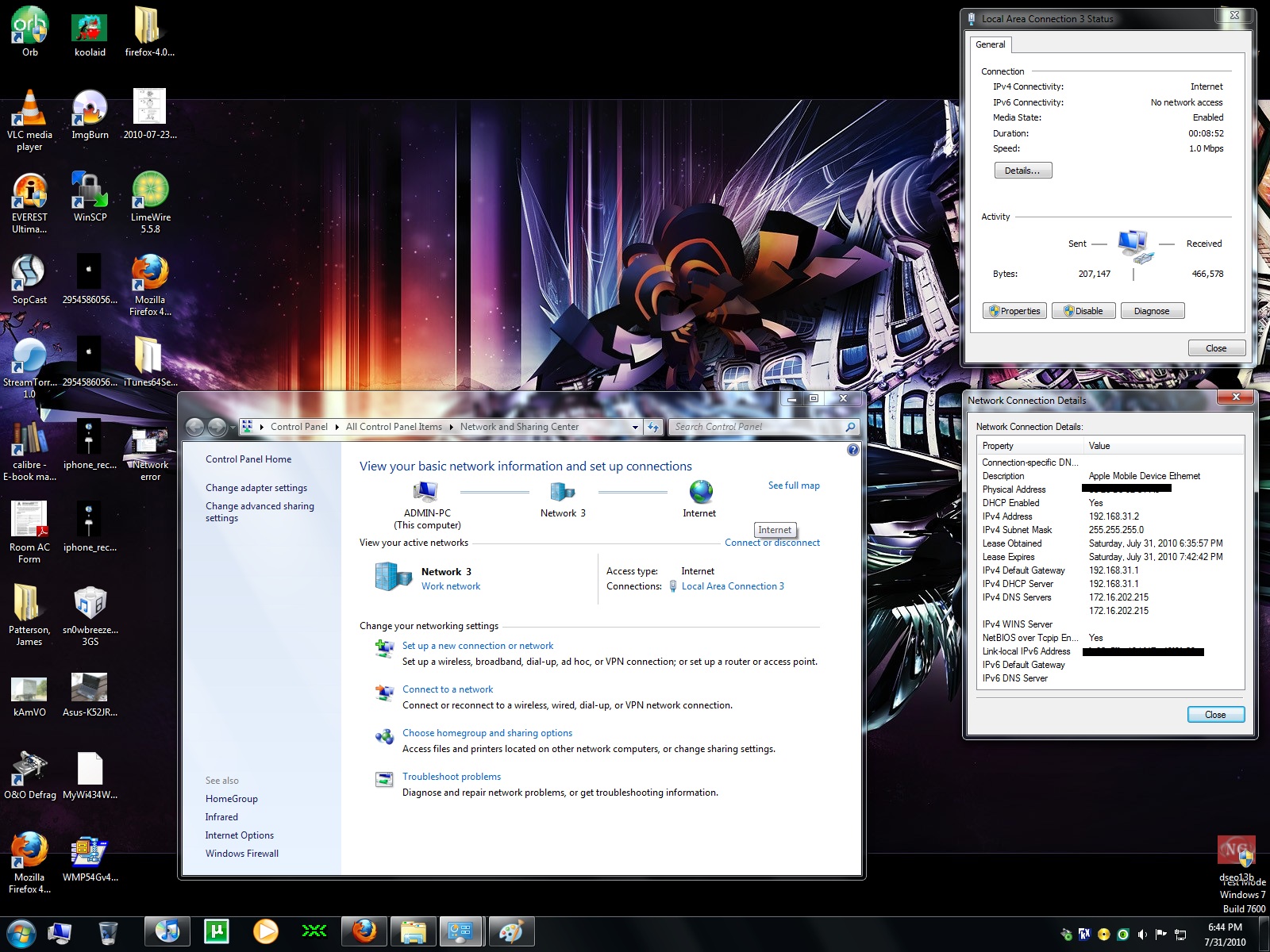Screen dimensions: 1270x952
Task: Open the VLC media player desktop icon
Action: coord(29,109)
